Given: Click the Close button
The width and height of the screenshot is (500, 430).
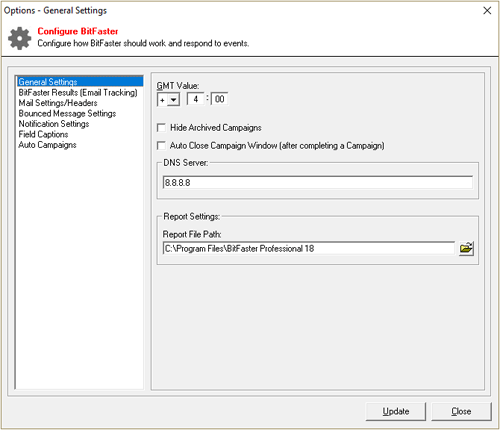Looking at the screenshot, I should [x=461, y=411].
